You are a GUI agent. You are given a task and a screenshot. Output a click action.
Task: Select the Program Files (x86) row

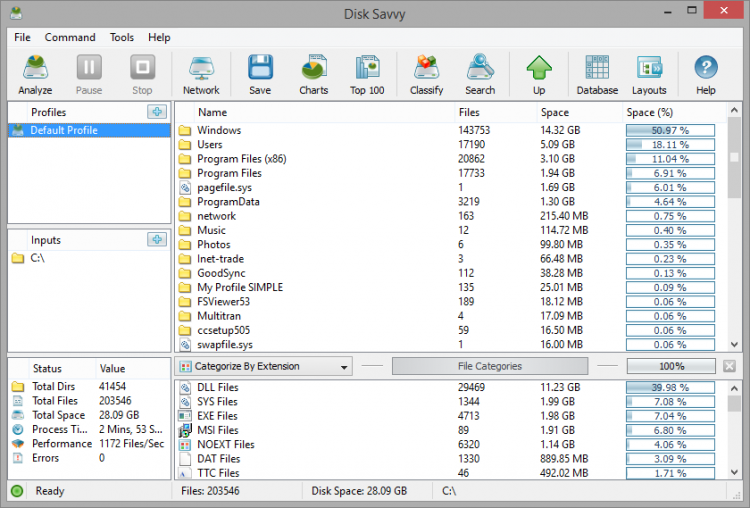click(450, 159)
